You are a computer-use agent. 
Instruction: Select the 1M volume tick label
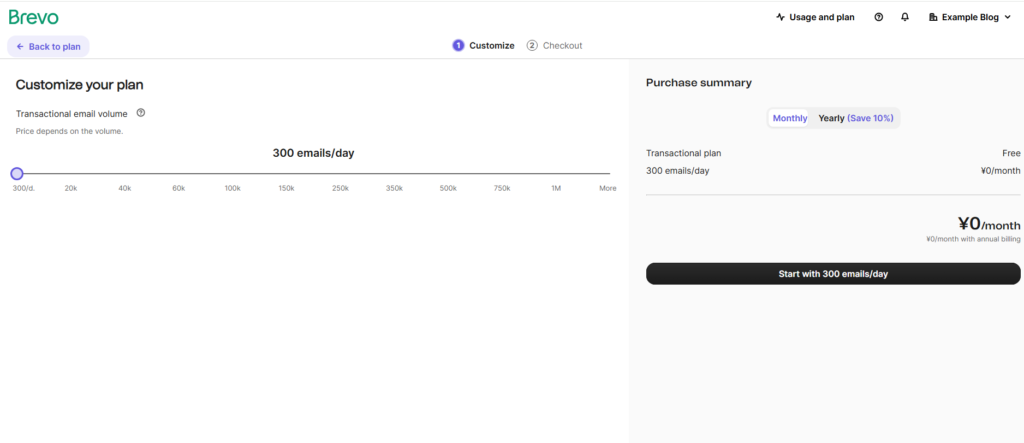[556, 188]
